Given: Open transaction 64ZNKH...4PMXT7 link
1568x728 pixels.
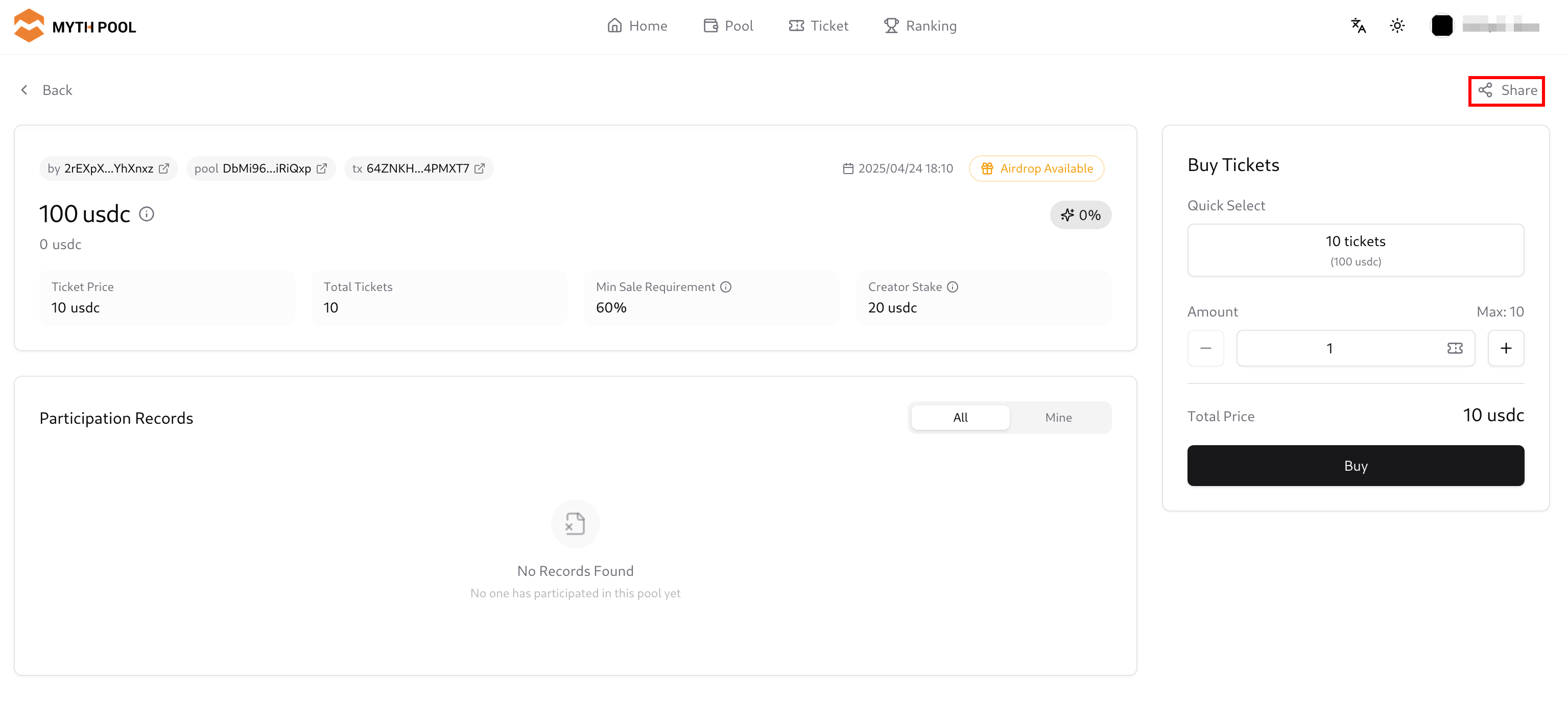Looking at the screenshot, I should point(419,168).
